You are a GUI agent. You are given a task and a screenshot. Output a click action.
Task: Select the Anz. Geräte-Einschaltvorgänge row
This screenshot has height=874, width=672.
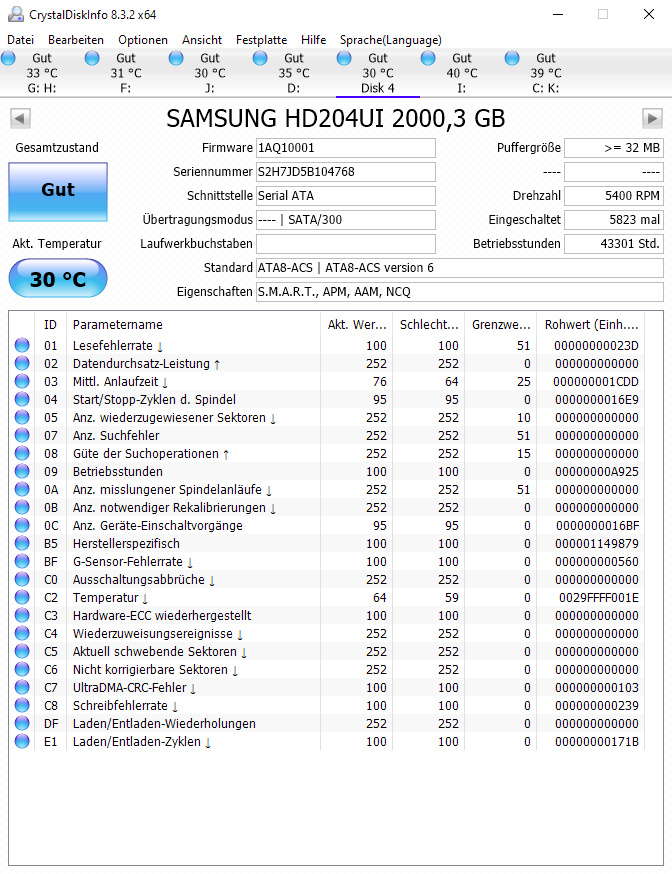coord(327,526)
